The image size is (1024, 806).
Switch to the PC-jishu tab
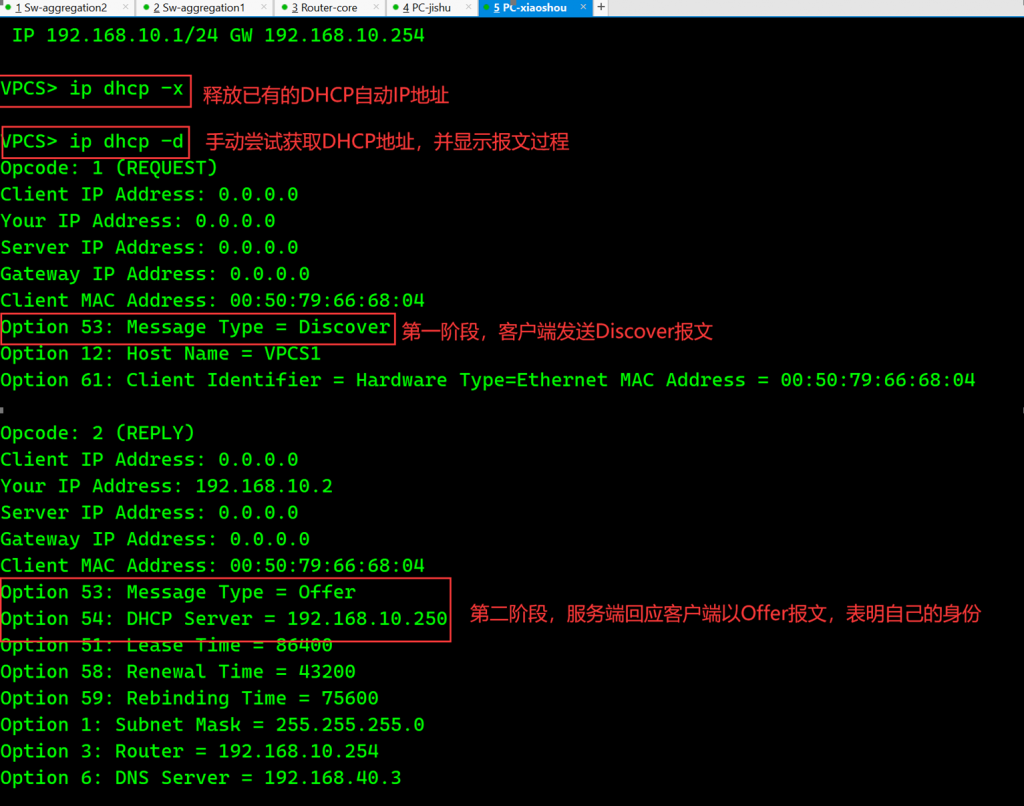(x=429, y=8)
